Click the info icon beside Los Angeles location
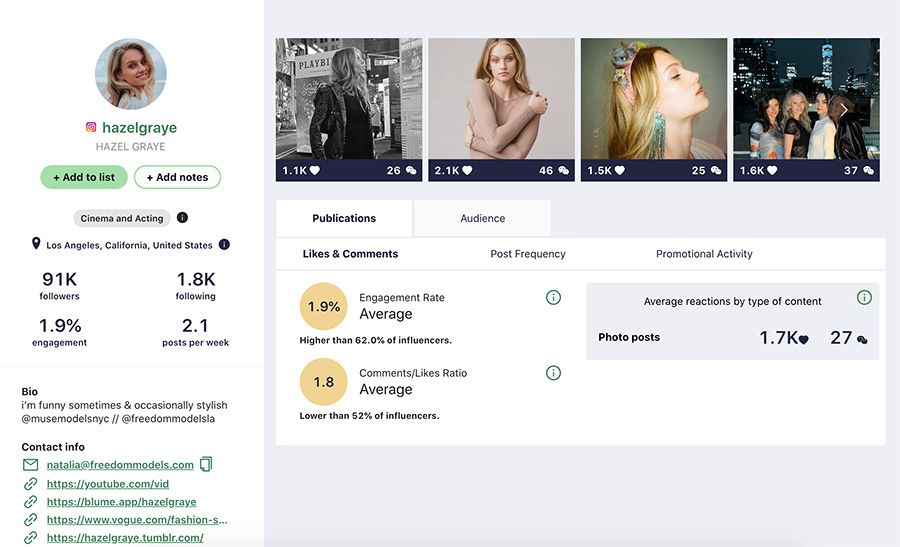Viewport: 900px width, 547px height. pos(224,245)
